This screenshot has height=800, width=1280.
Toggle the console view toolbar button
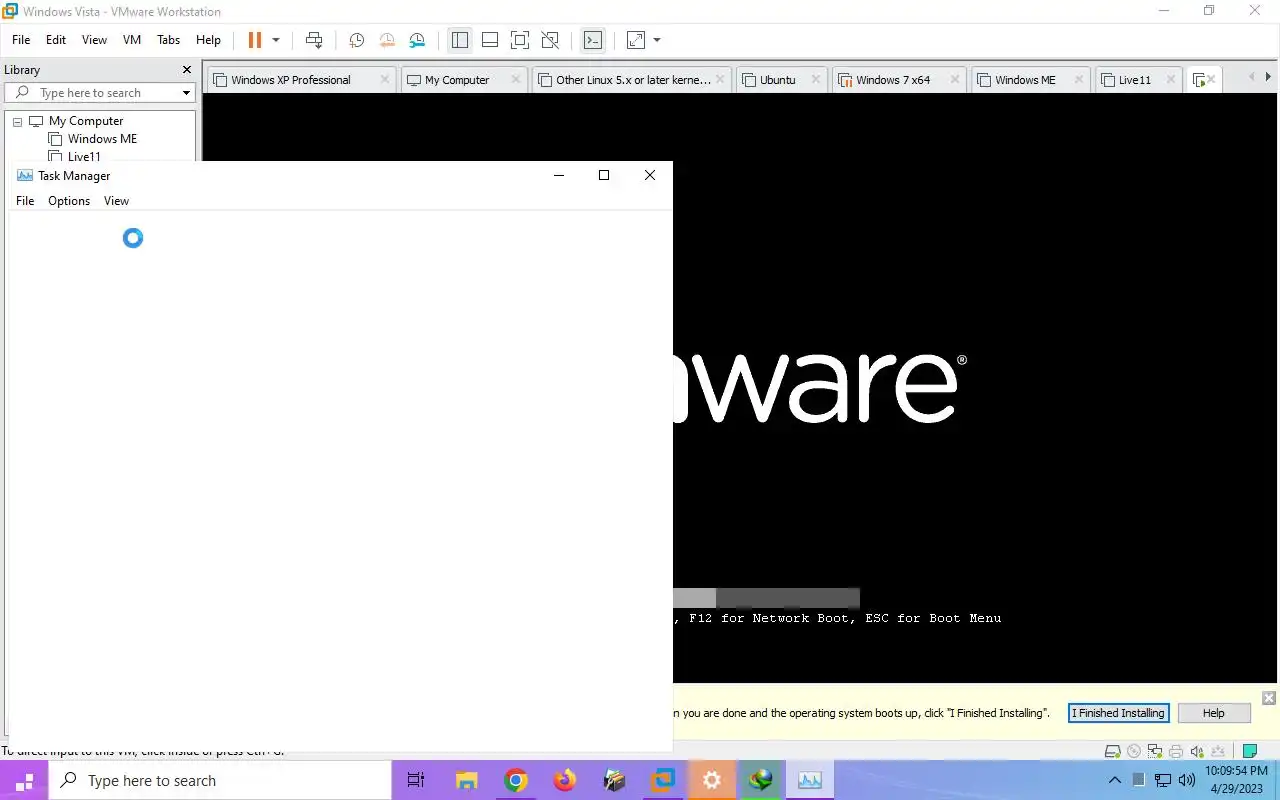(x=593, y=40)
